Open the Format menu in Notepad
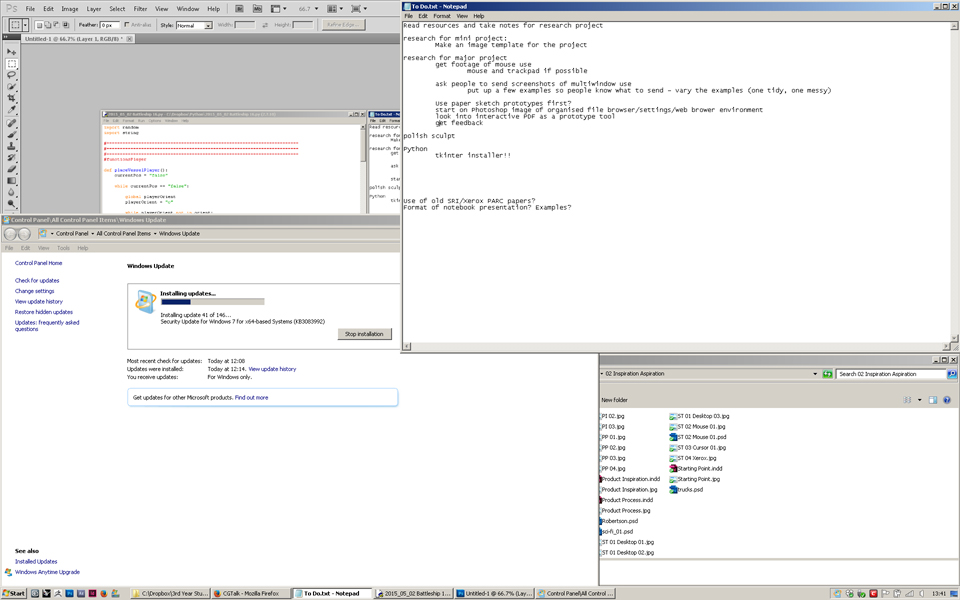960x600 pixels. (x=441, y=16)
